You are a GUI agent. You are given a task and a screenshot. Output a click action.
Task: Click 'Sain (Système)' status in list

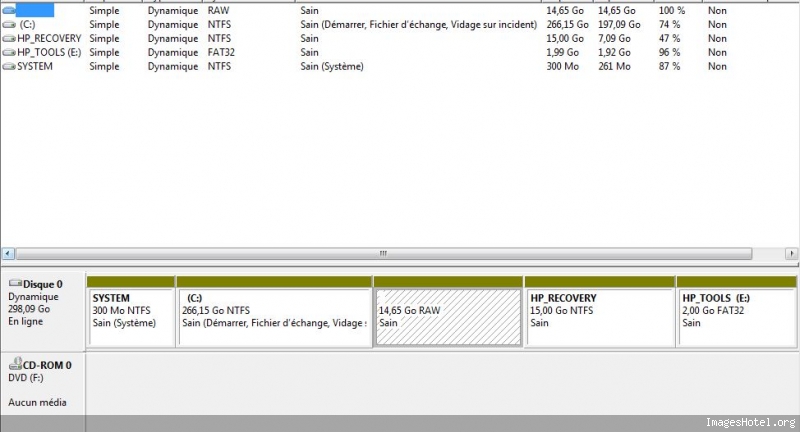pos(332,66)
